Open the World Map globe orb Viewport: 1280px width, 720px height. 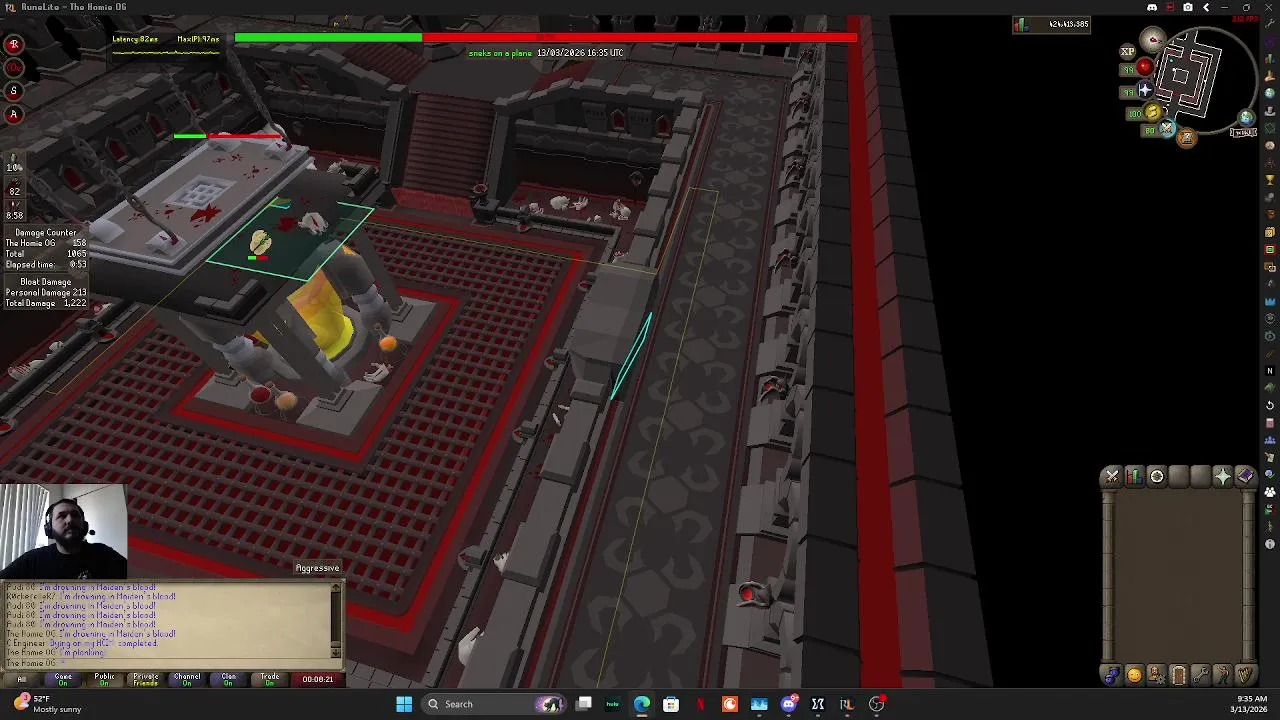[x=1246, y=117]
